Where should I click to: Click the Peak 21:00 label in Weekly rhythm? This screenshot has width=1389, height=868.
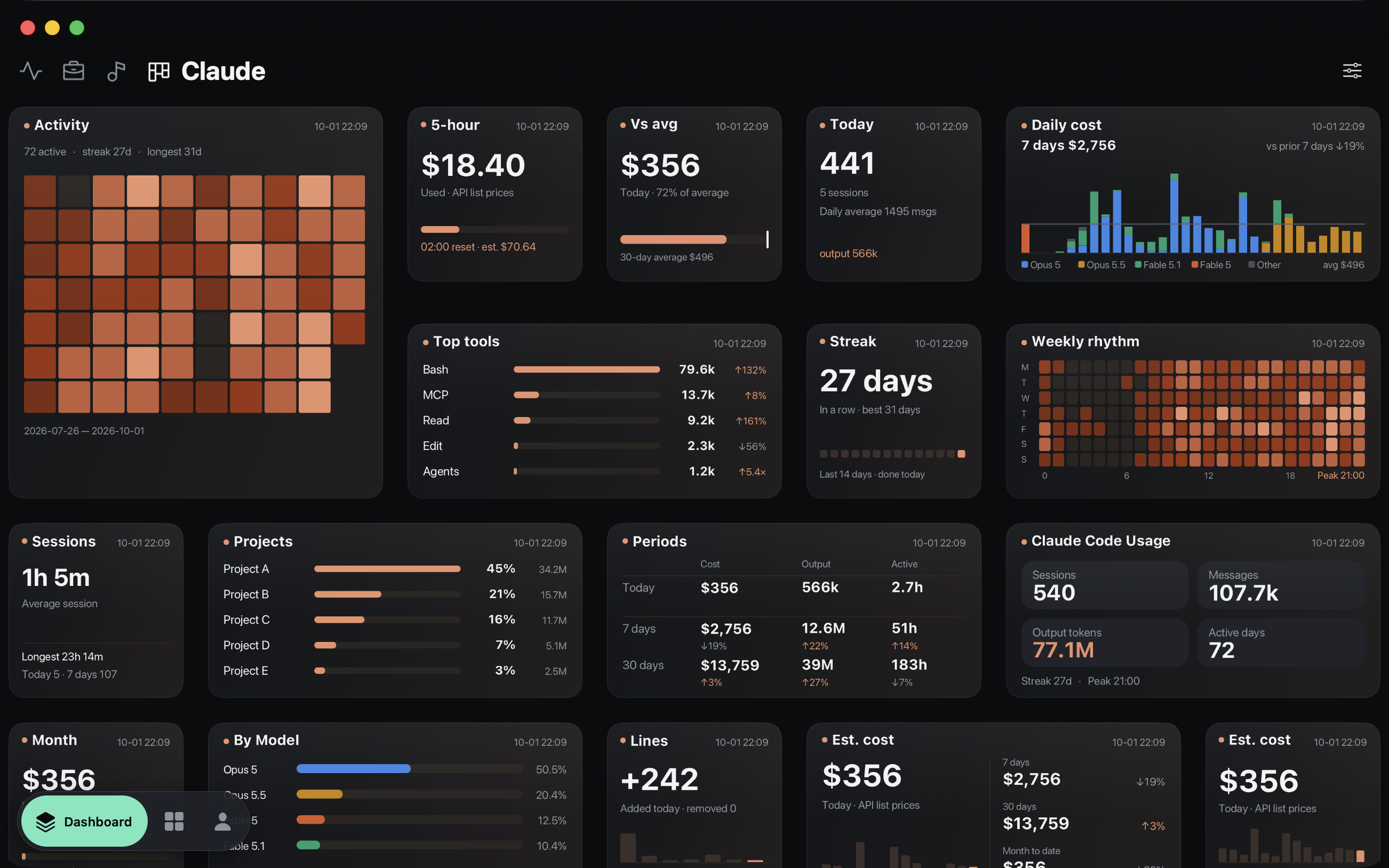tap(1340, 475)
